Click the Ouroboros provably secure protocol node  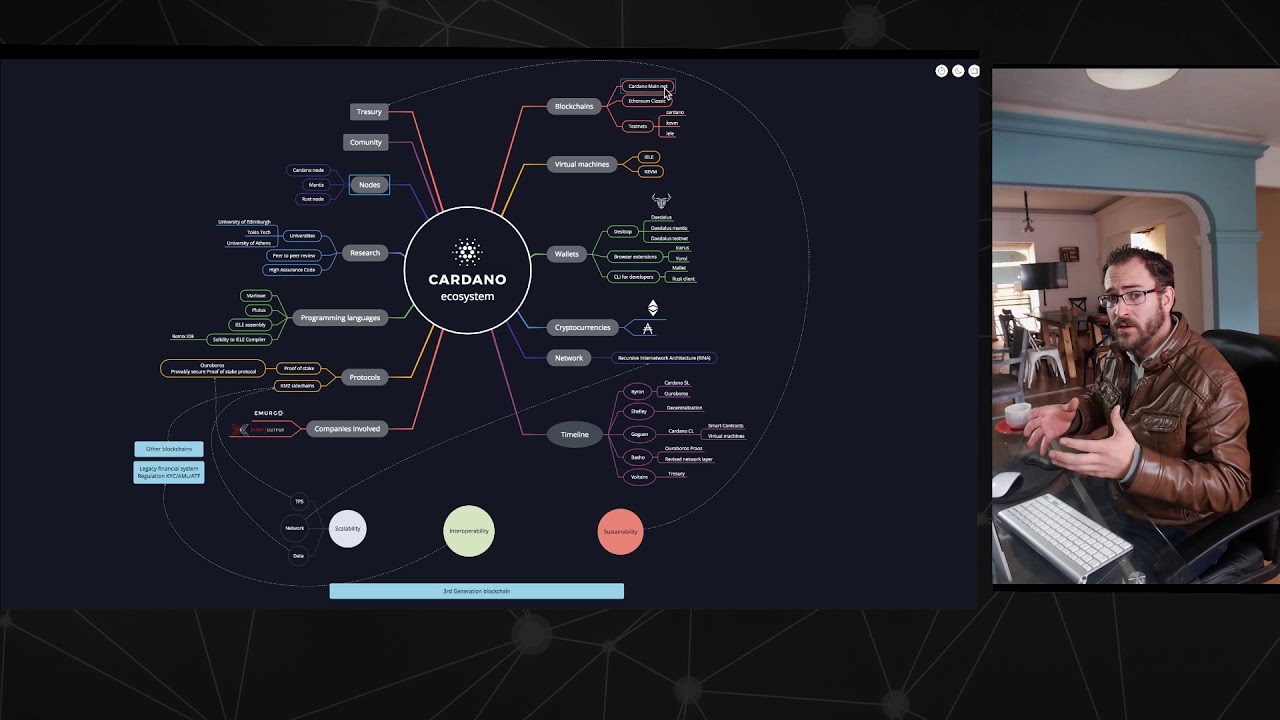coord(212,368)
